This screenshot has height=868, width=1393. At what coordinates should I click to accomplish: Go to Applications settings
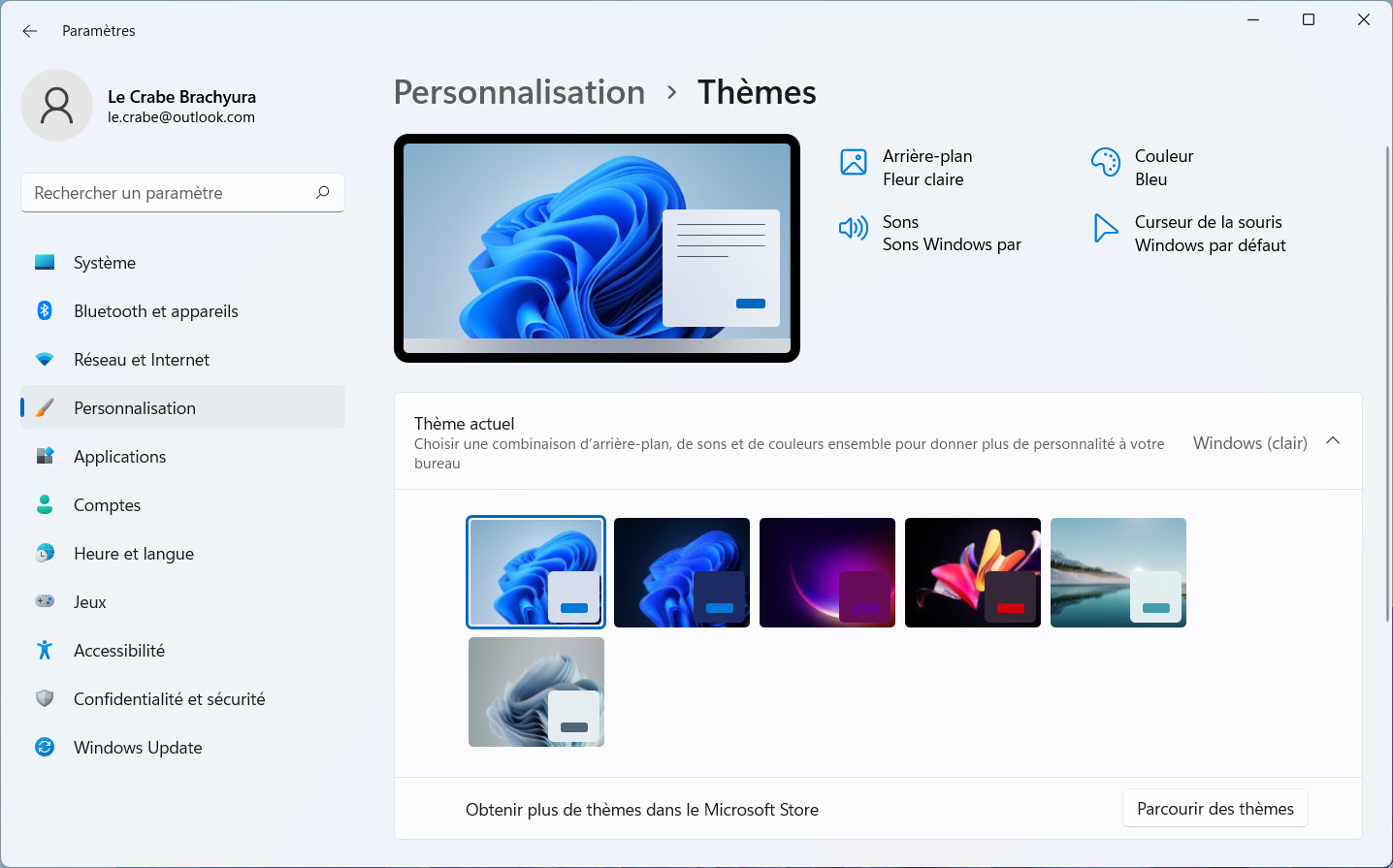click(182, 456)
